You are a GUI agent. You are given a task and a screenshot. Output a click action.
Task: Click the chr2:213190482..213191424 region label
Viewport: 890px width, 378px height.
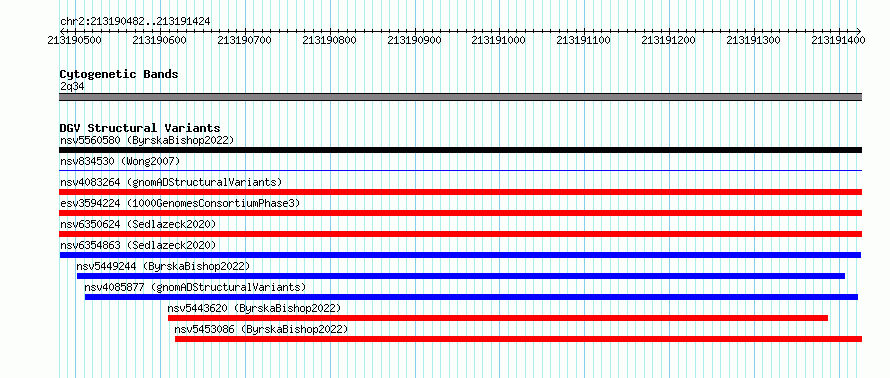(135, 21)
